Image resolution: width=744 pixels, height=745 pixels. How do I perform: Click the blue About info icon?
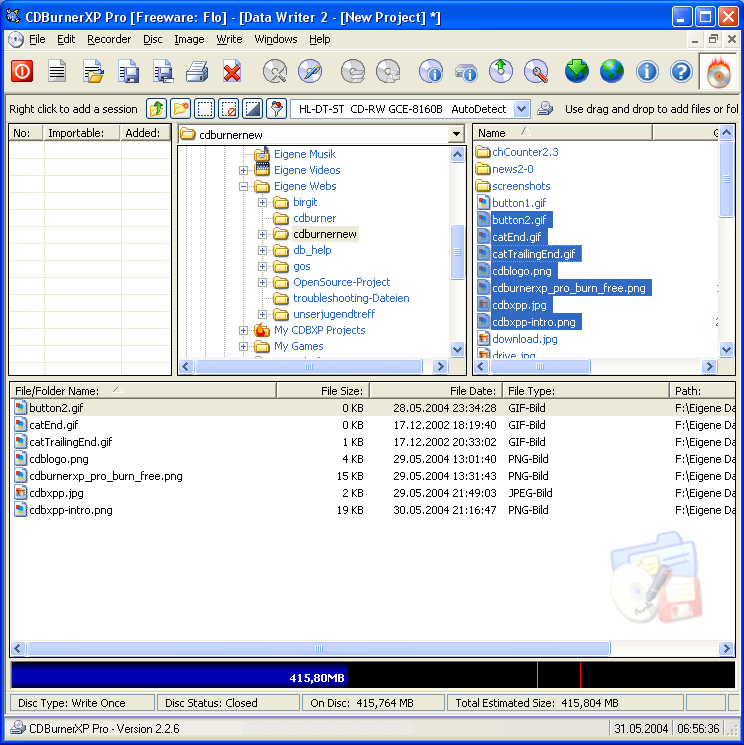pos(647,72)
